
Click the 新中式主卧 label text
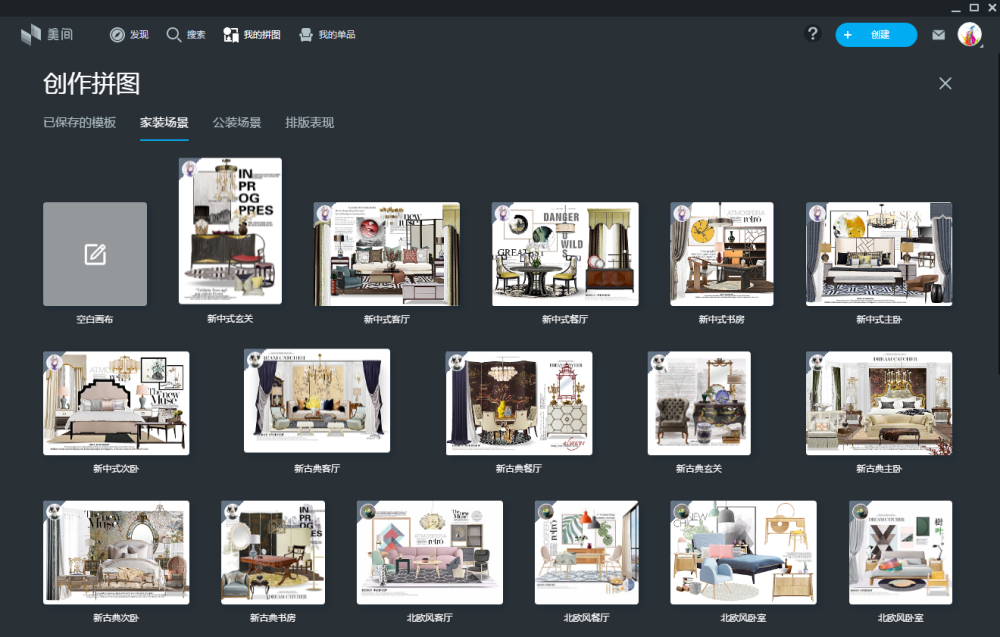(x=879, y=320)
